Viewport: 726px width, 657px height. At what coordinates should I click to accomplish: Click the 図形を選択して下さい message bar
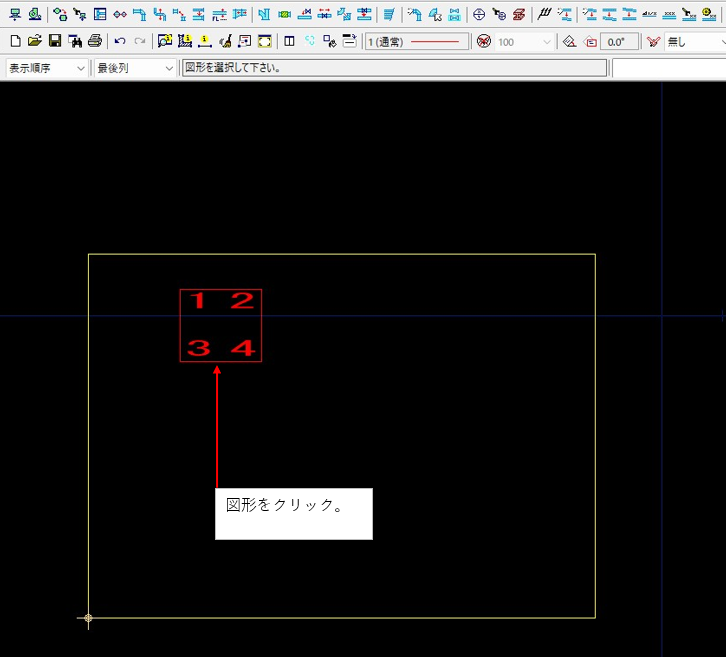coord(394,68)
